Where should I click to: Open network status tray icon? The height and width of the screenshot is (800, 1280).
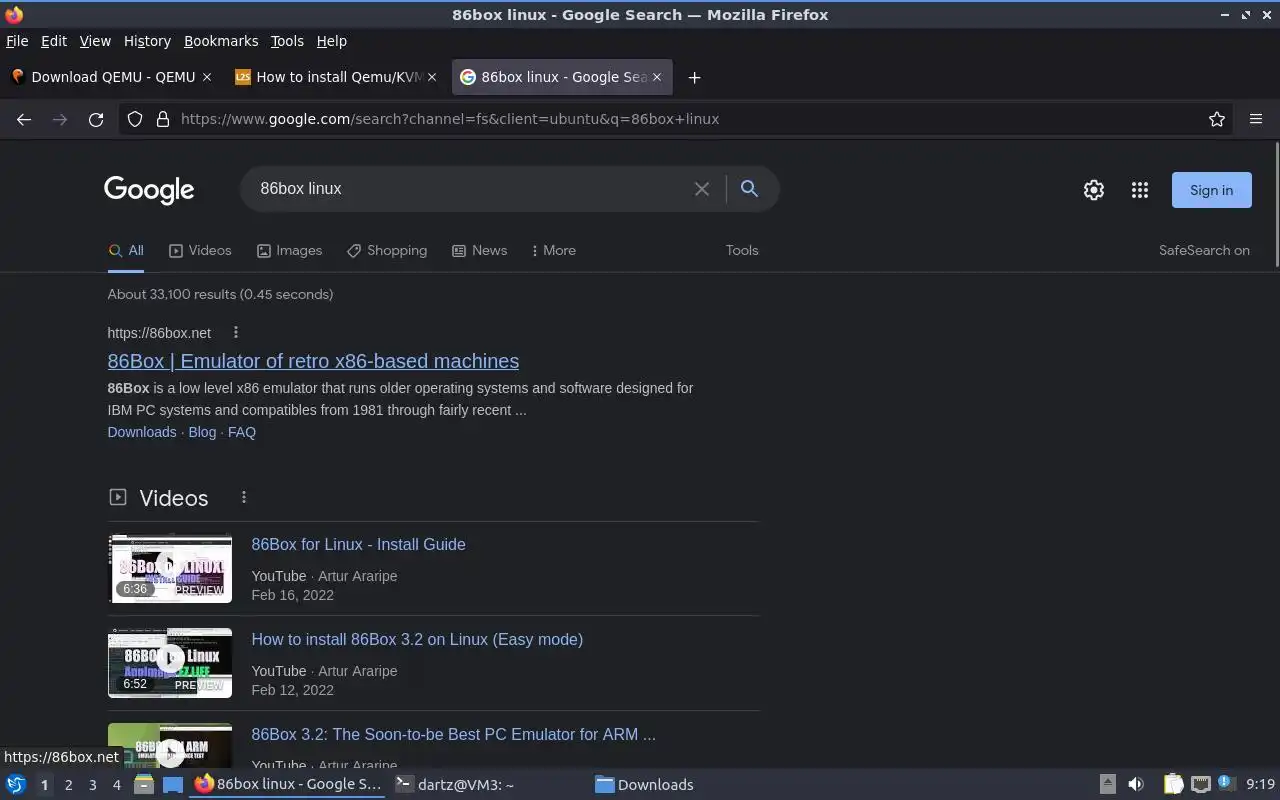coord(1201,785)
